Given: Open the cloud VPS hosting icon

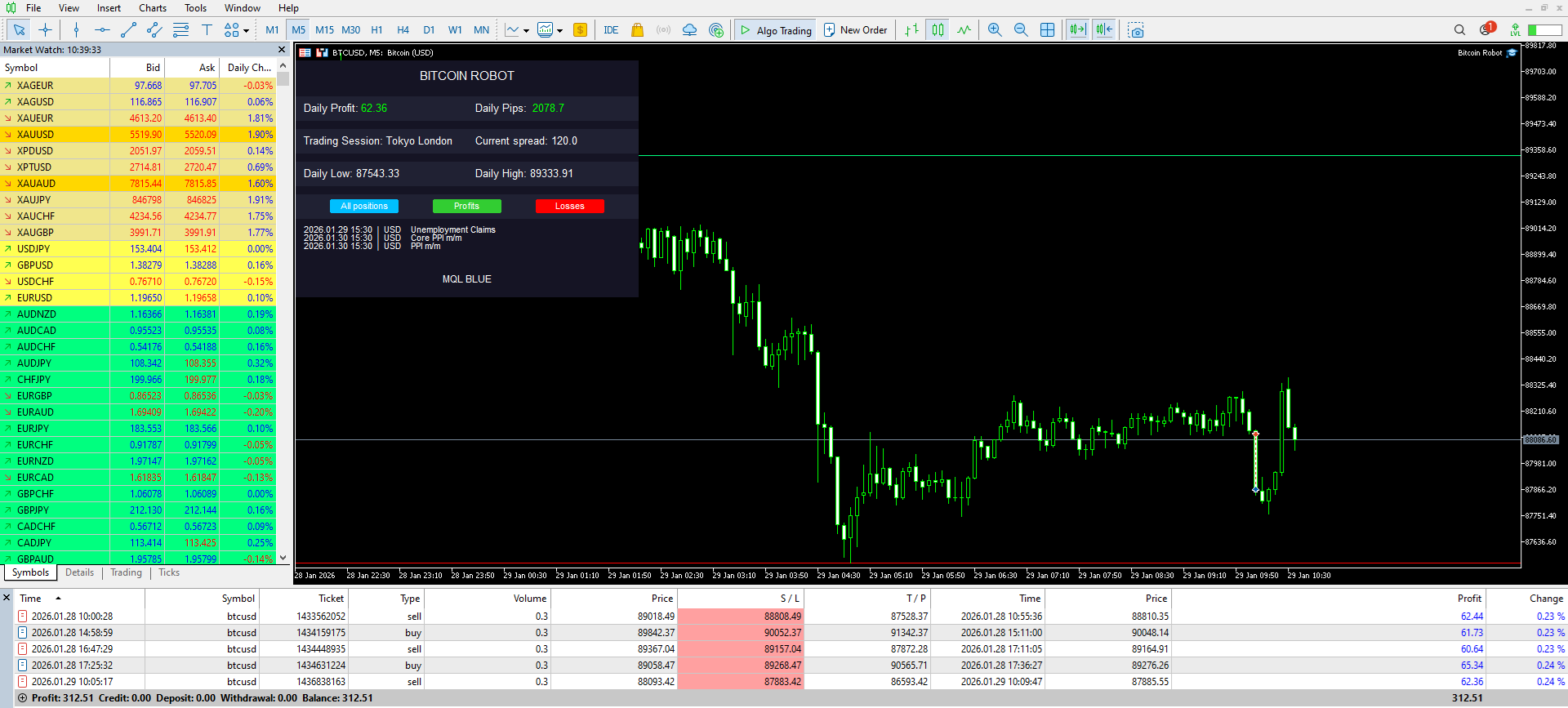Looking at the screenshot, I should [x=690, y=30].
